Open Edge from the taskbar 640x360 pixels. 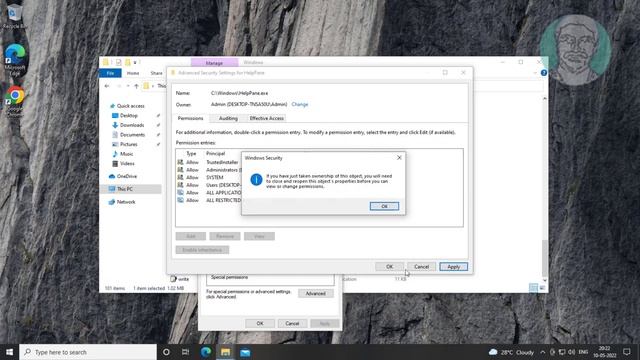click(206, 352)
